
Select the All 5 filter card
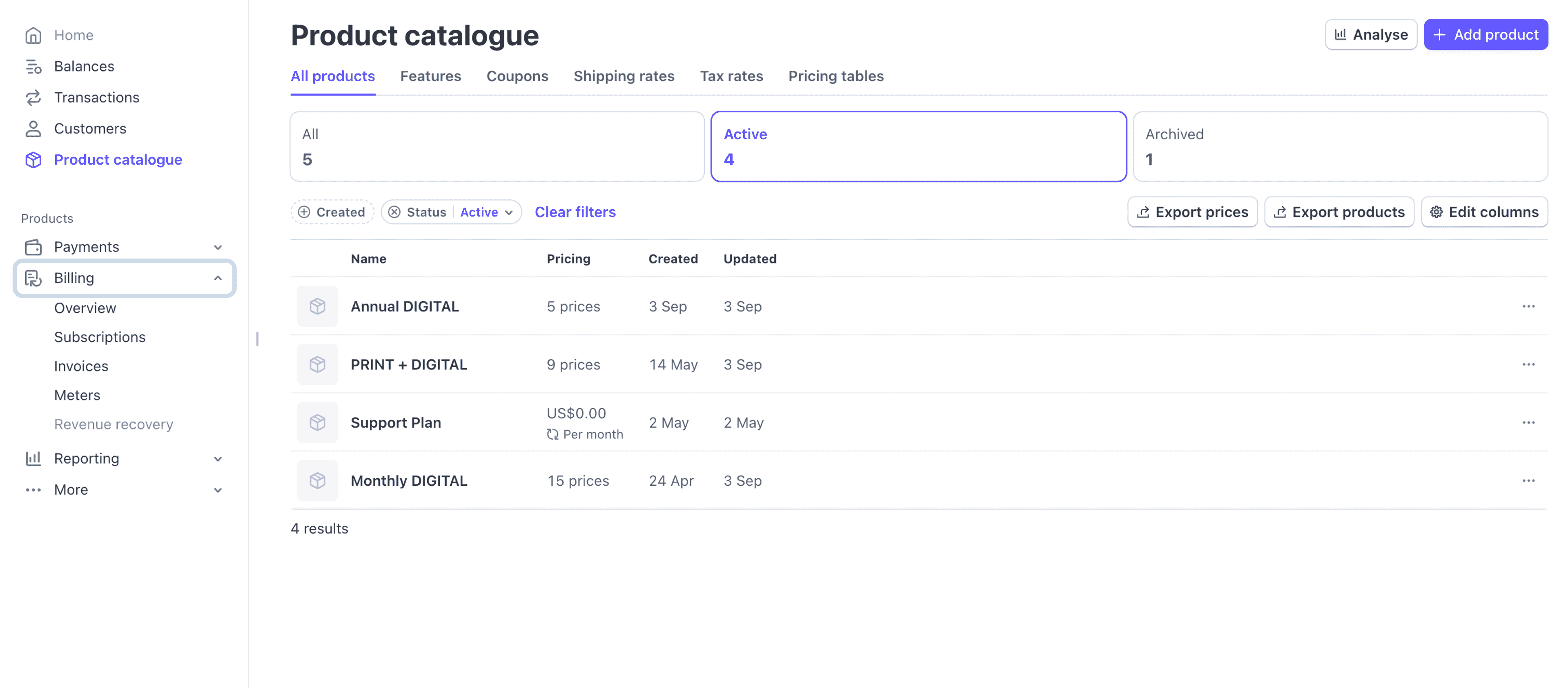tap(497, 146)
